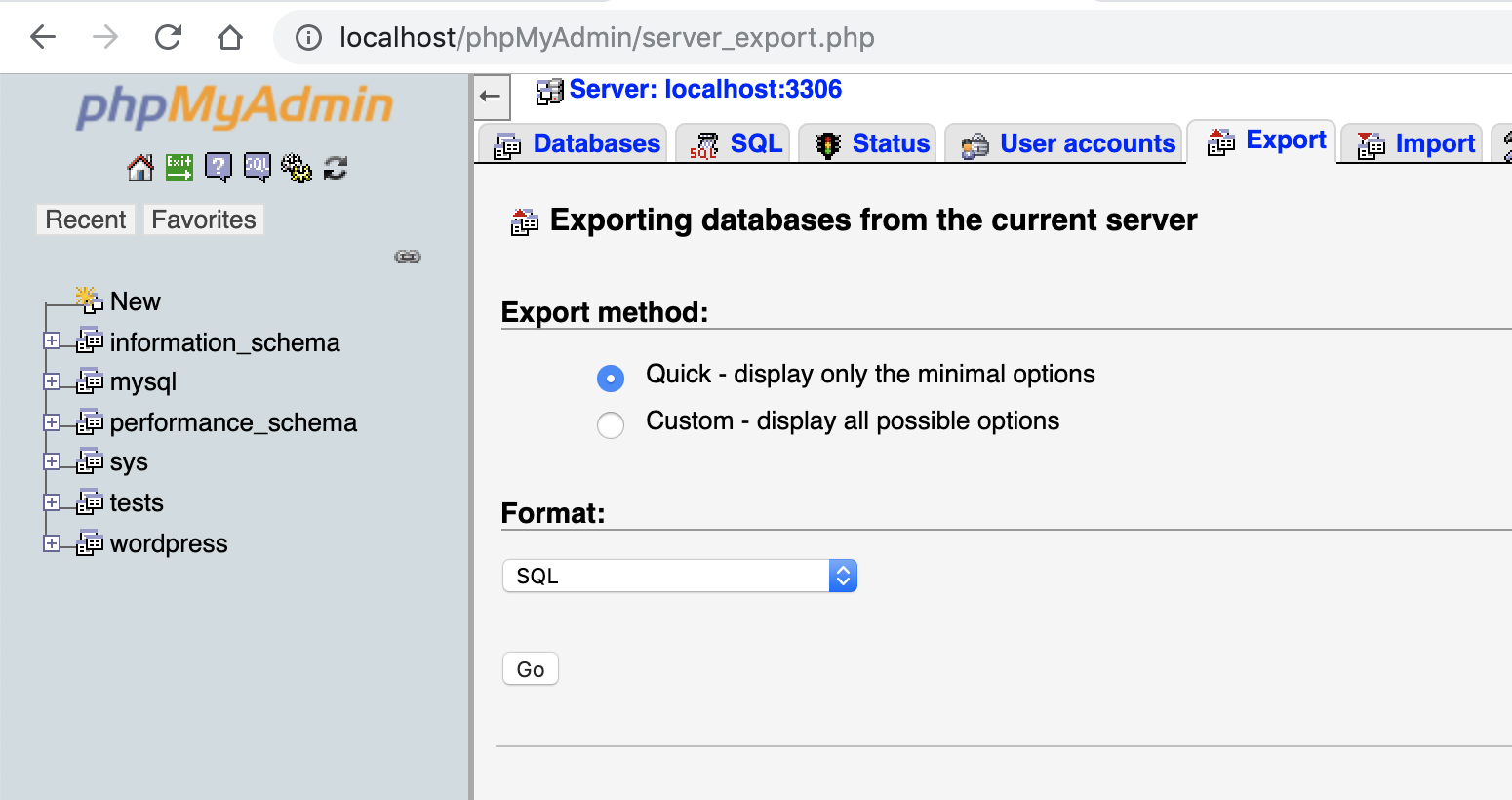Screen dimensions: 1512x800
Task: Click the Recent tables button
Action: 86,220
